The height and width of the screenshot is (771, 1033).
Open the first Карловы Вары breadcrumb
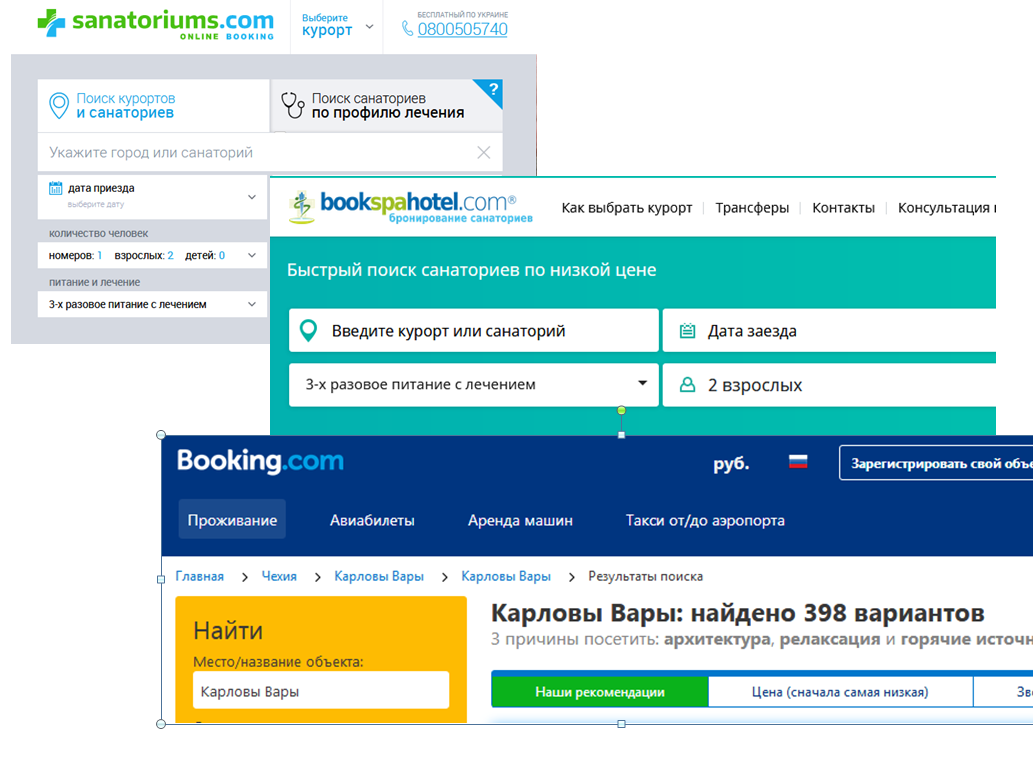click(379, 577)
